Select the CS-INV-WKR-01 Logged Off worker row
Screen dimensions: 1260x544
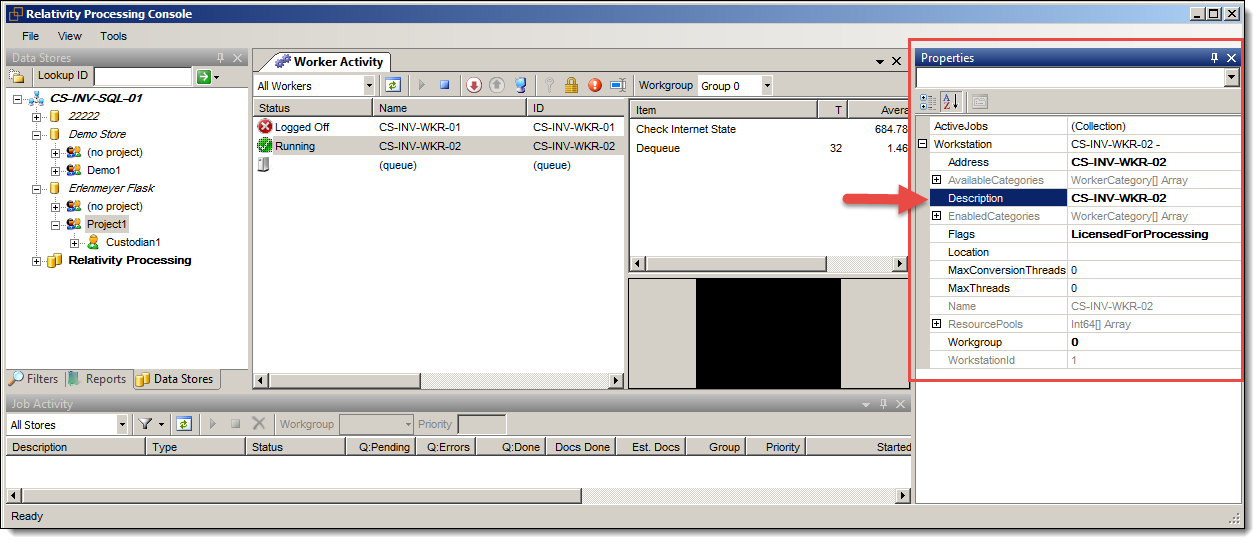(420, 127)
